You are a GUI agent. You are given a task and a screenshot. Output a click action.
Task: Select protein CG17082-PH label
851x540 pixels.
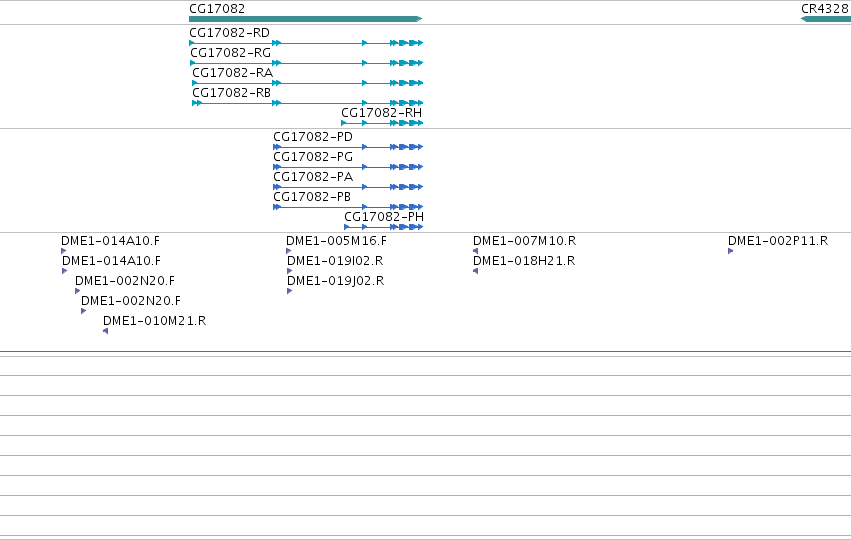384,217
